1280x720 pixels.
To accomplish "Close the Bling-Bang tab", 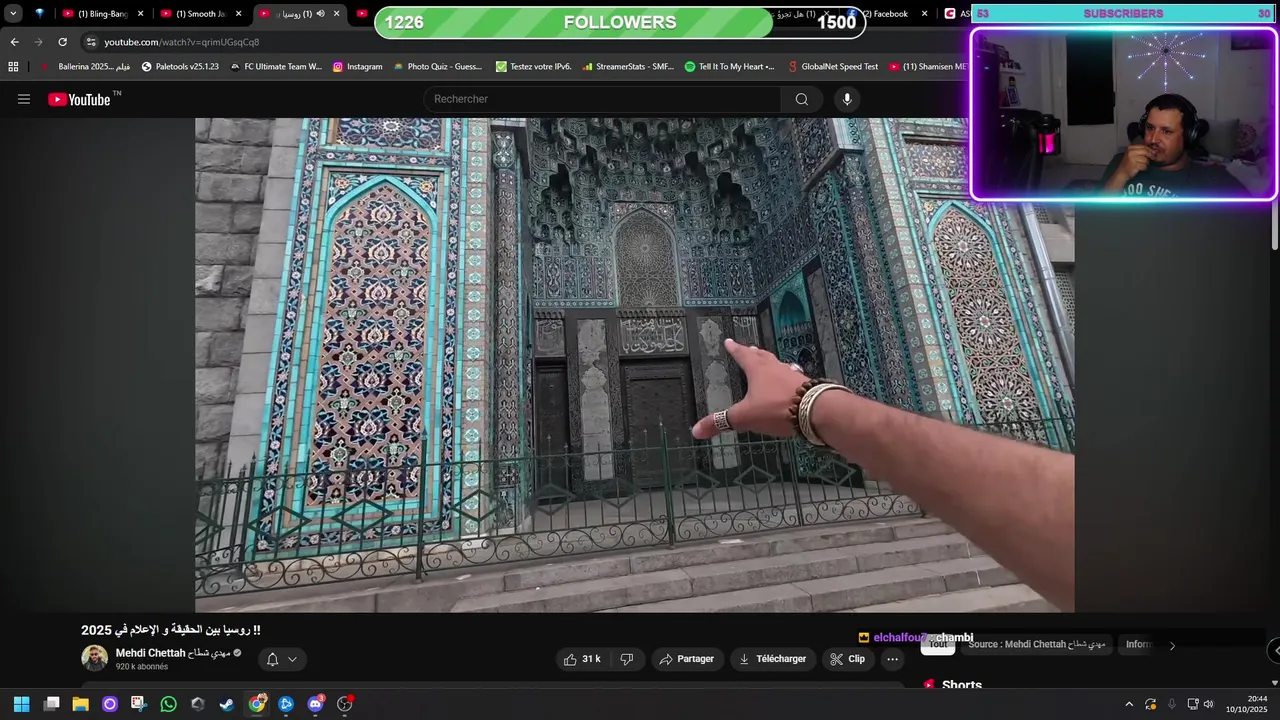I will click(140, 14).
